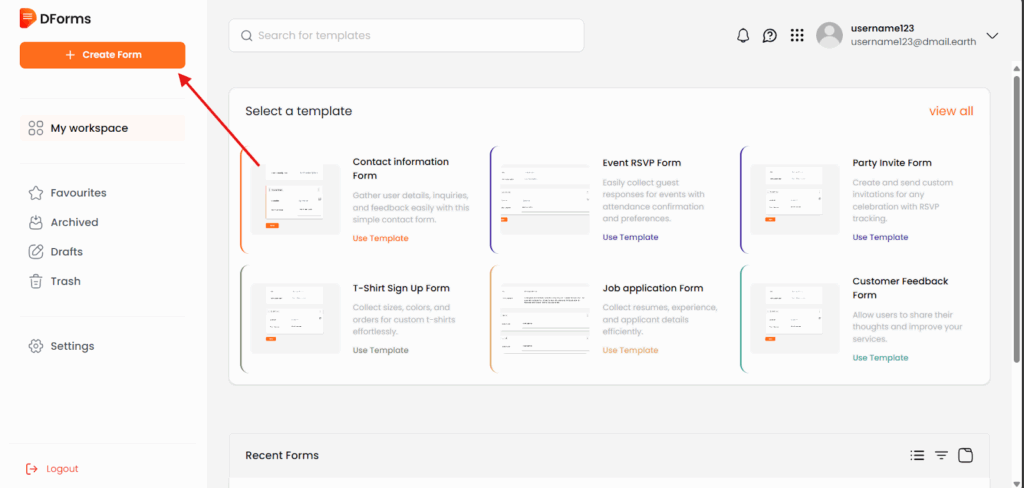
Task: Open My workspace in sidebar
Action: [x=89, y=128]
